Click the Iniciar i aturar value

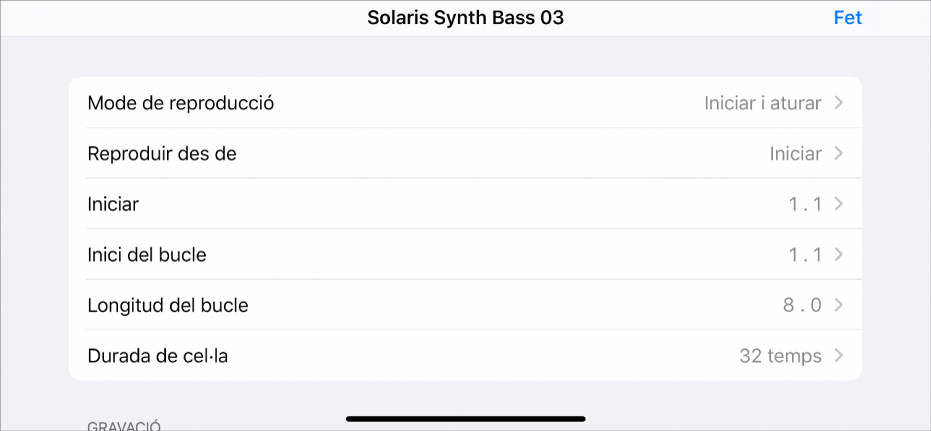click(x=762, y=103)
